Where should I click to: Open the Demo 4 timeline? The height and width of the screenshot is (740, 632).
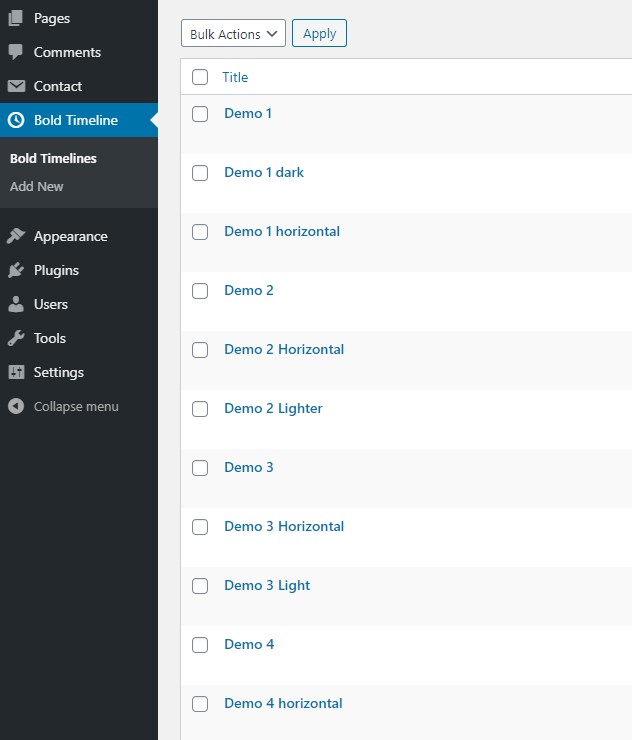(249, 644)
